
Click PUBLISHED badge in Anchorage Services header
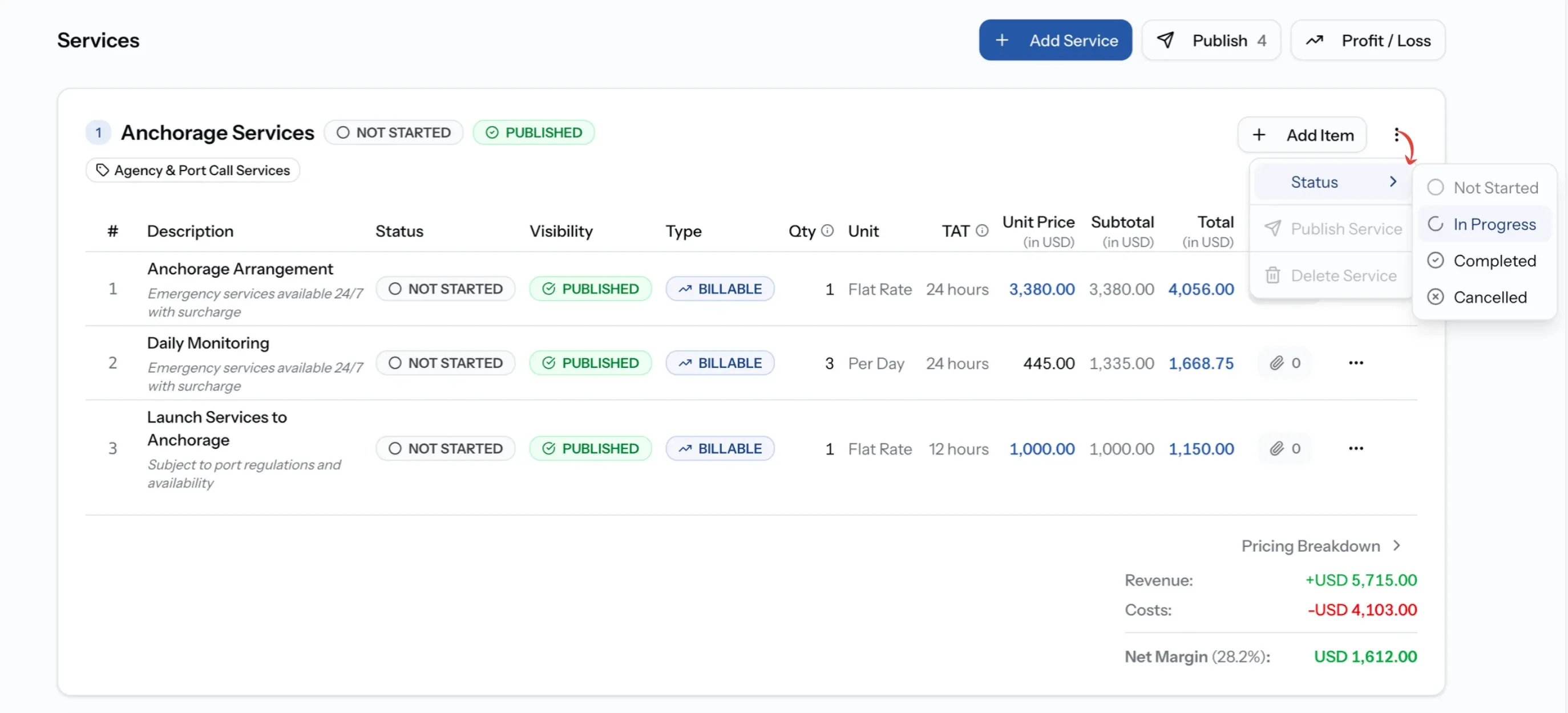tap(533, 133)
